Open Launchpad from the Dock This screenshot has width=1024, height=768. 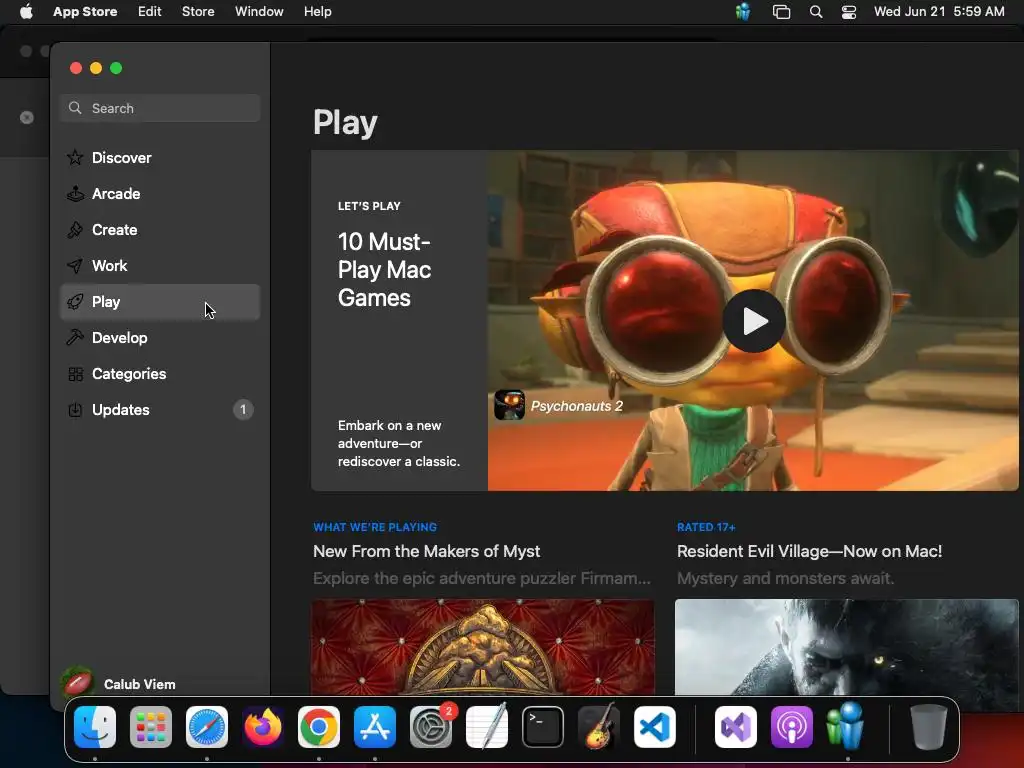(151, 727)
